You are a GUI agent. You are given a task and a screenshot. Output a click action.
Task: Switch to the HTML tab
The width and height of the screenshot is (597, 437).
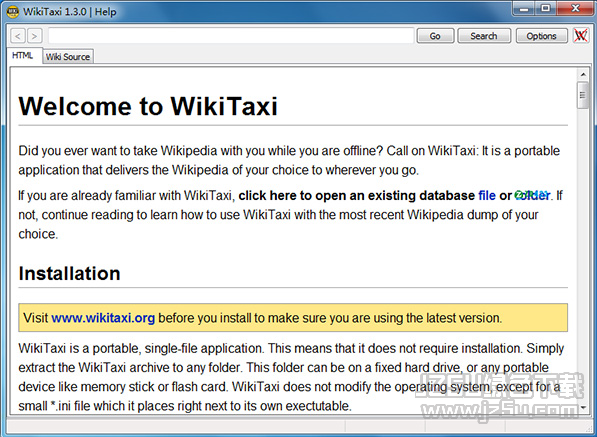(x=23, y=56)
